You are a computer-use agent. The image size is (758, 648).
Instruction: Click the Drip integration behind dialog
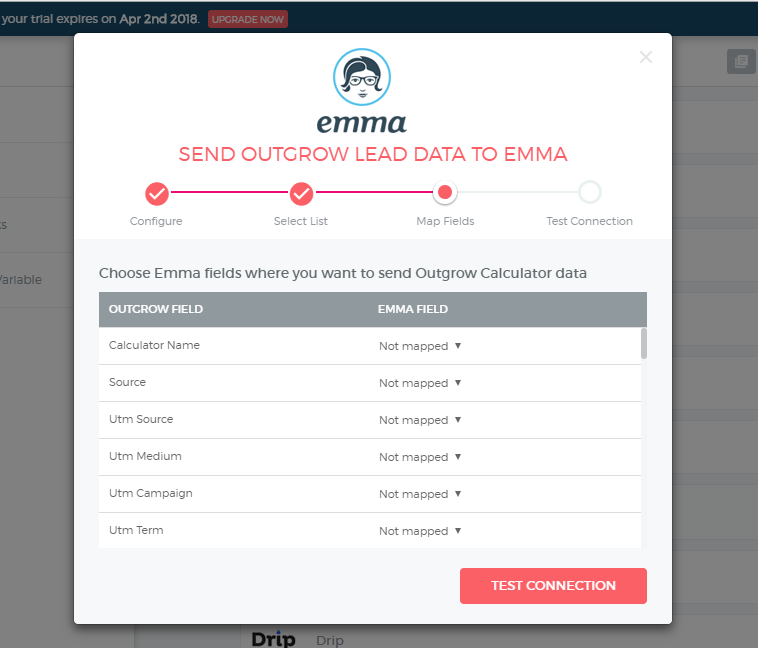tap(297, 639)
